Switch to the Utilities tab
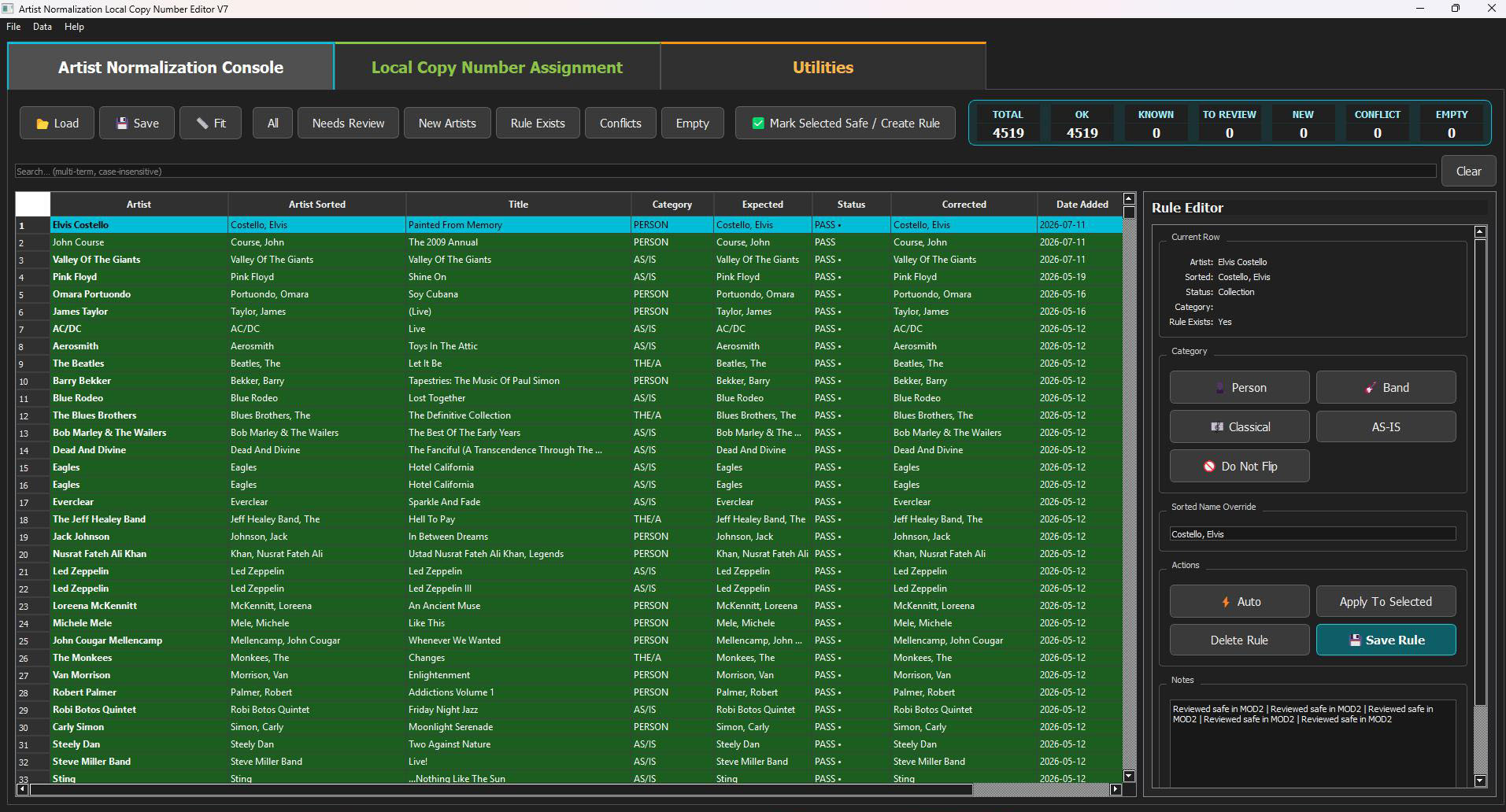 pos(823,67)
